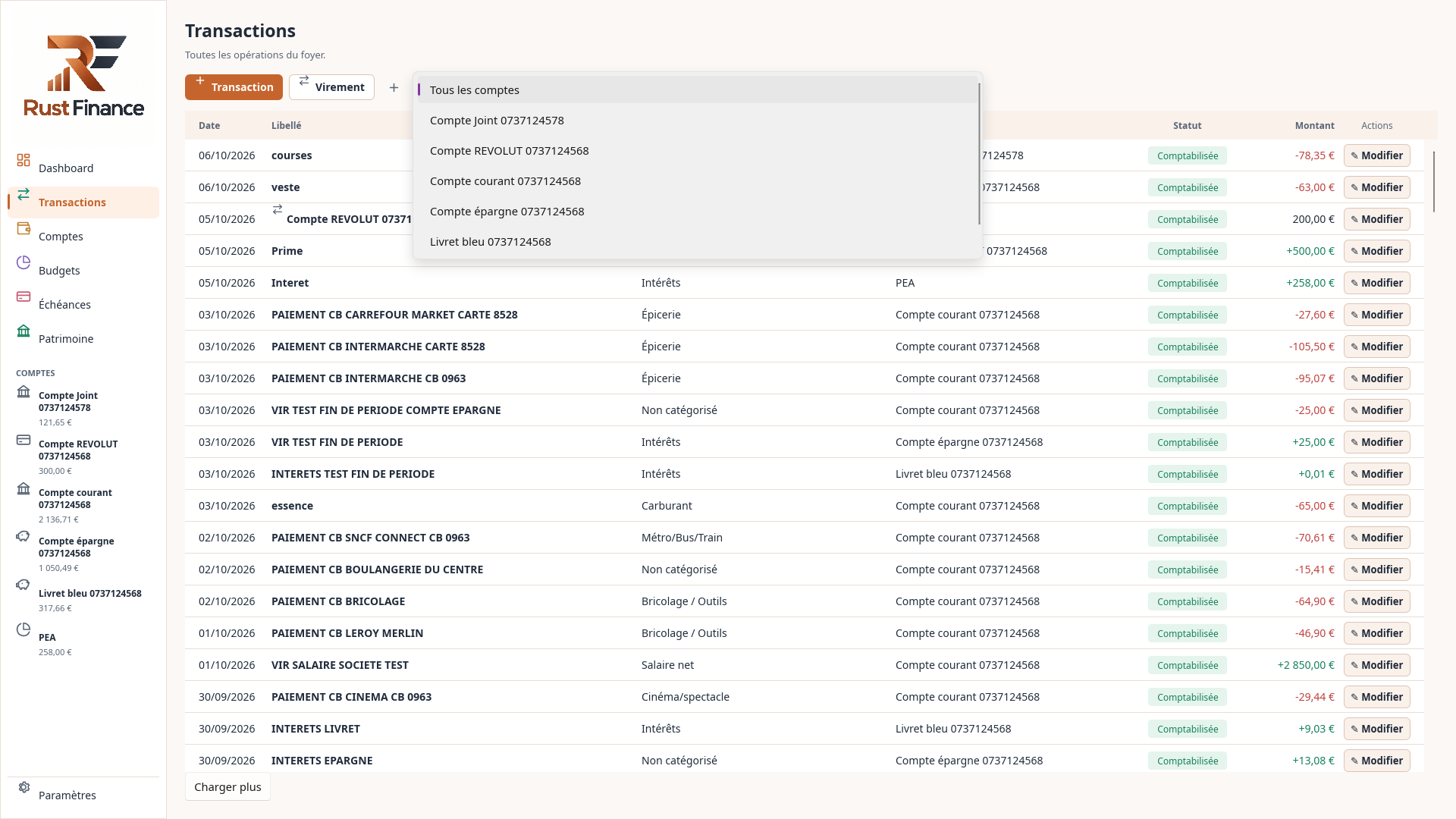This screenshot has width=1456, height=819.
Task: Select 'Livret bleu 0737124568' in dropdown
Action: point(696,241)
